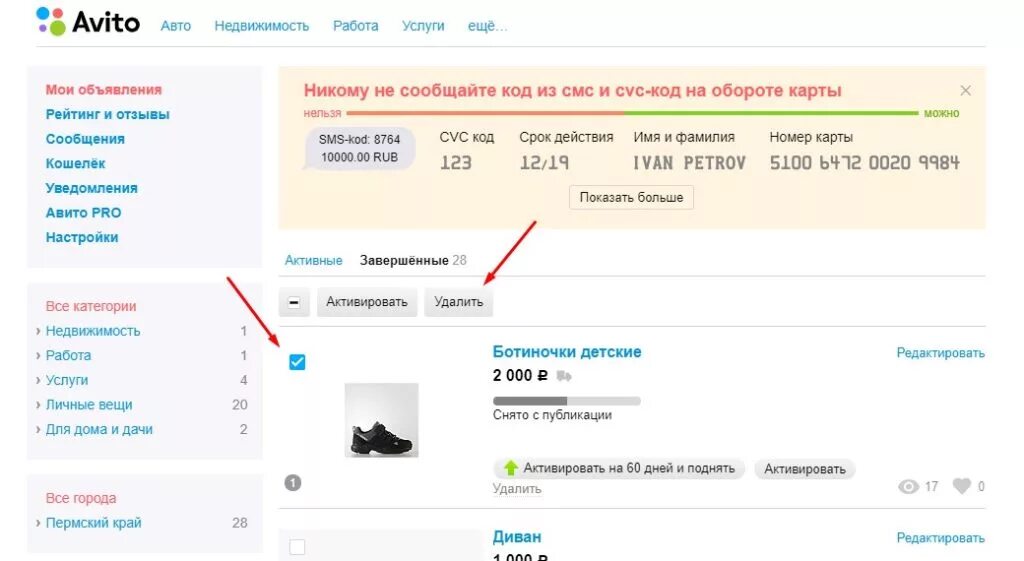Expand the Личные вещи category
This screenshot has height=561, width=1024.
coord(38,405)
